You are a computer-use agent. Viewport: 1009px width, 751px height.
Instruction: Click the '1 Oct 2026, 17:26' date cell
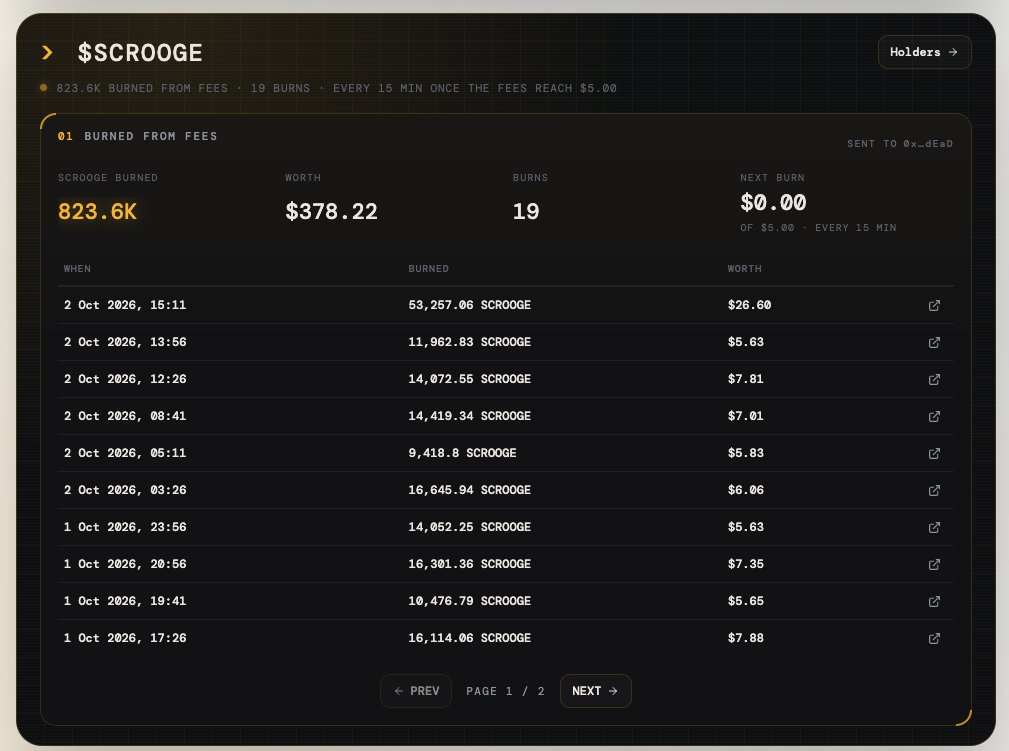(x=125, y=638)
